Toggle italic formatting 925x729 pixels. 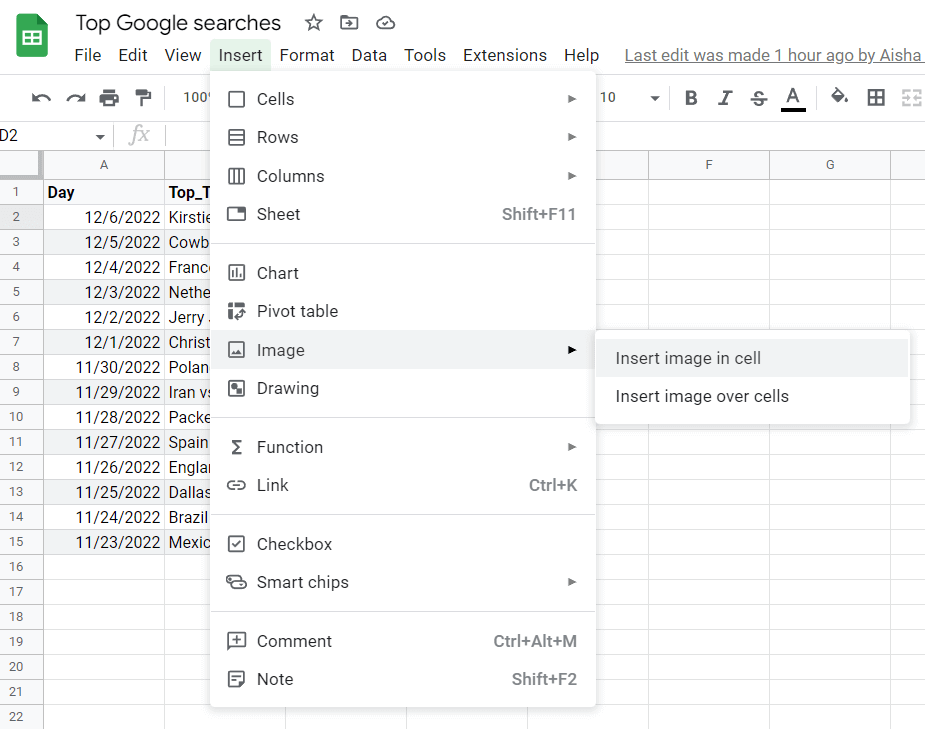click(x=724, y=97)
